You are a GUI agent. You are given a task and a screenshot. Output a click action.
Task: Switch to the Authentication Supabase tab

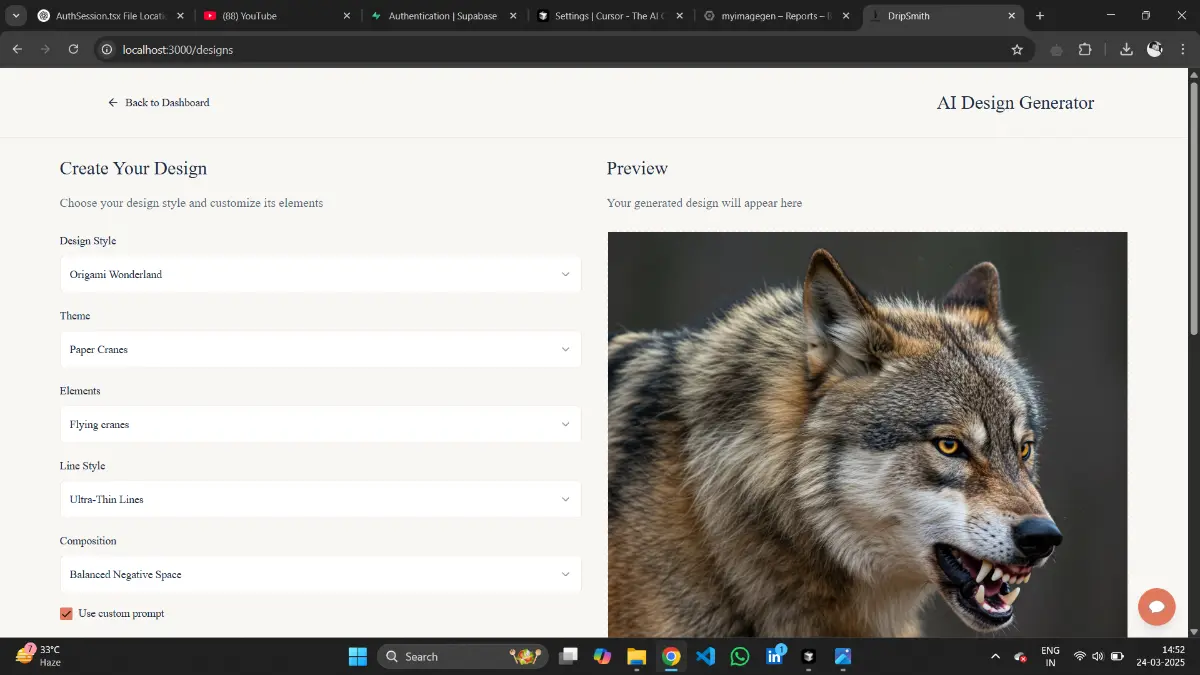[440, 16]
